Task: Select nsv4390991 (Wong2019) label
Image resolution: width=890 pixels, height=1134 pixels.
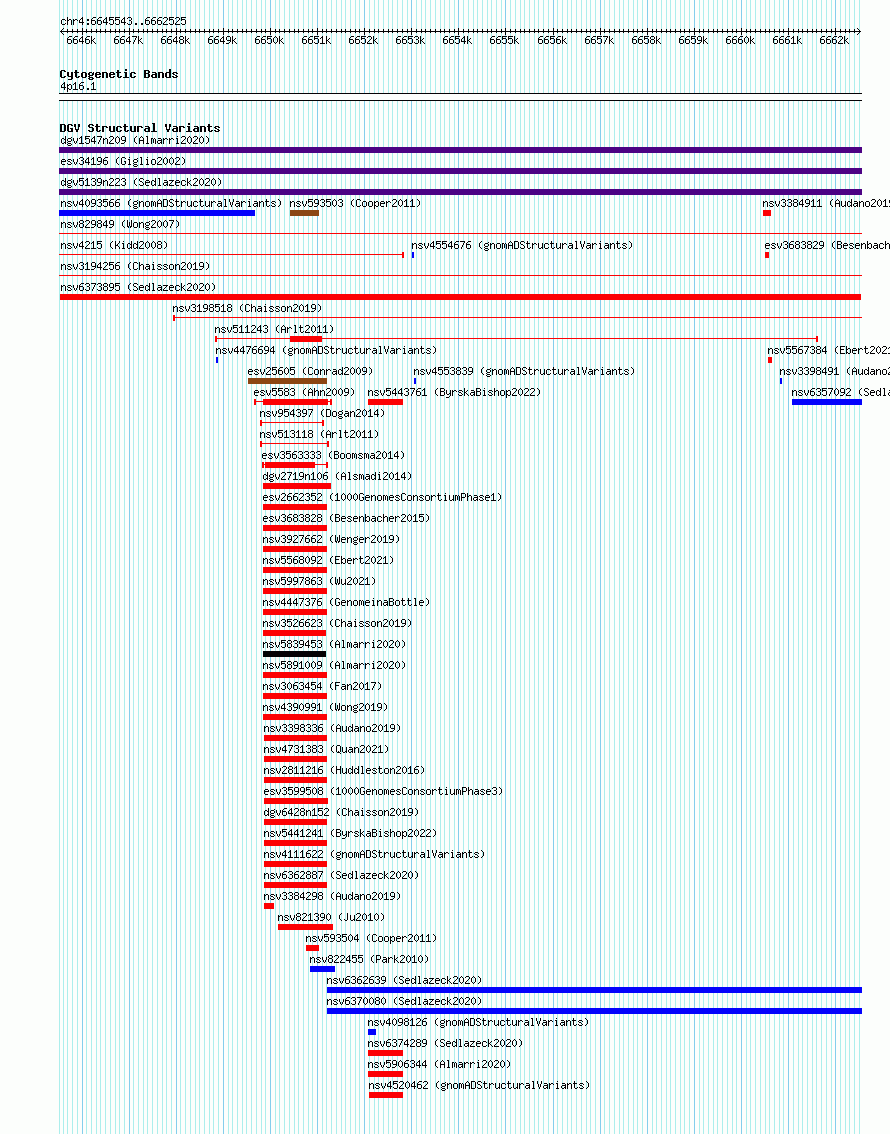Action: tap(326, 707)
